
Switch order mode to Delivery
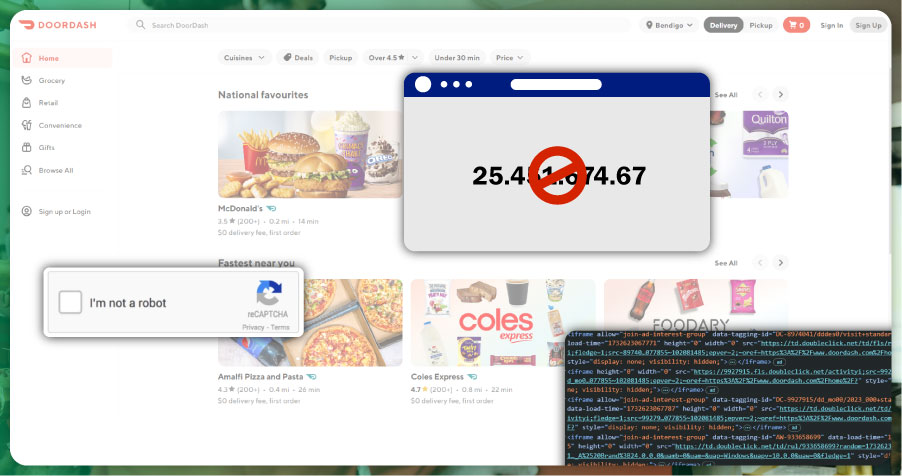point(723,25)
